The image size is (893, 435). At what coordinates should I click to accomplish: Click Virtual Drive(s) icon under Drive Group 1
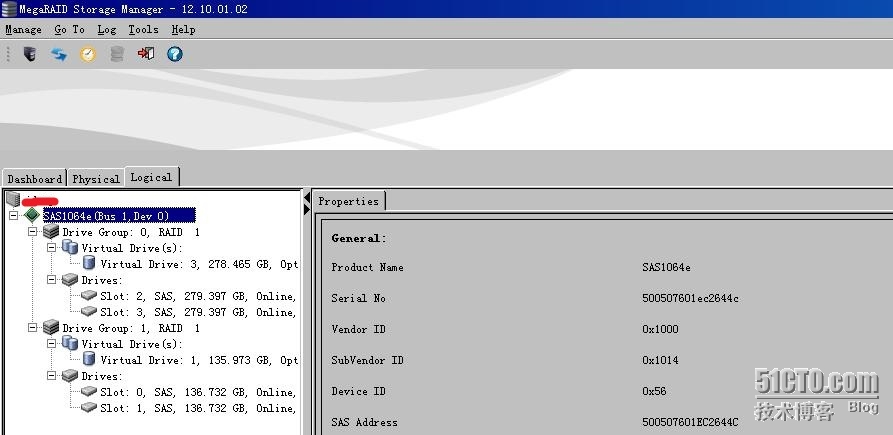point(70,343)
